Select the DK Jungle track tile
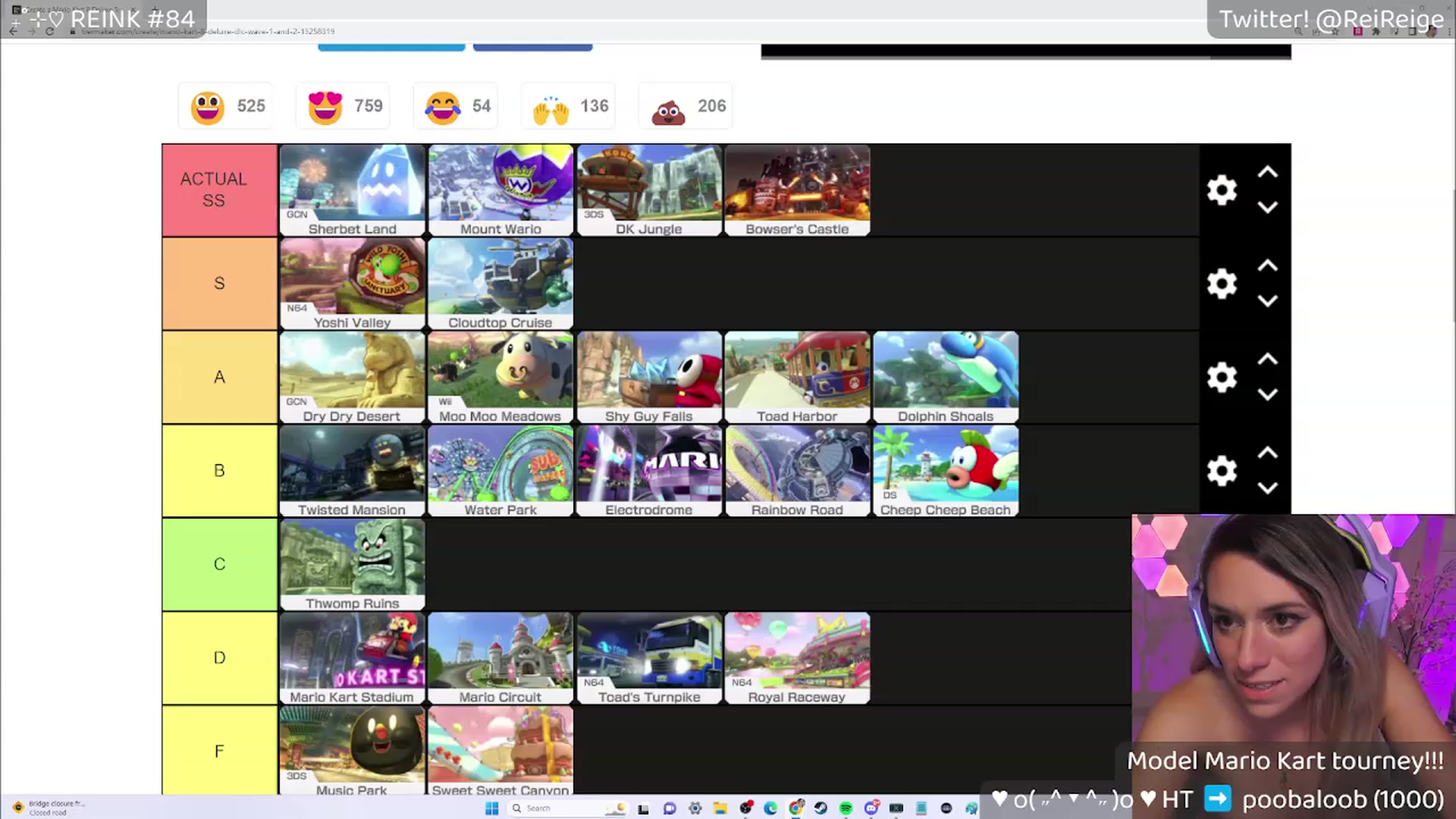This screenshot has width=1456, height=819. pyautogui.click(x=649, y=190)
